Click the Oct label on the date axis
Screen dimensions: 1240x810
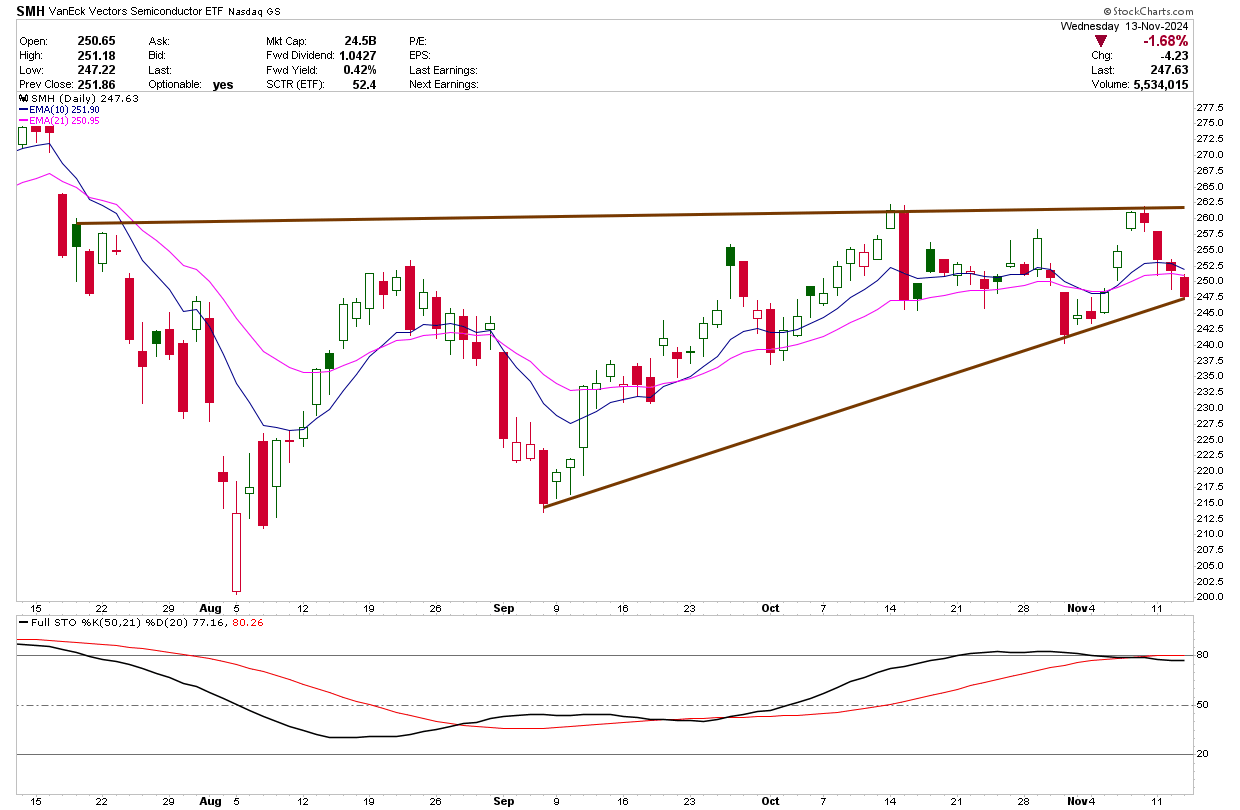point(769,607)
